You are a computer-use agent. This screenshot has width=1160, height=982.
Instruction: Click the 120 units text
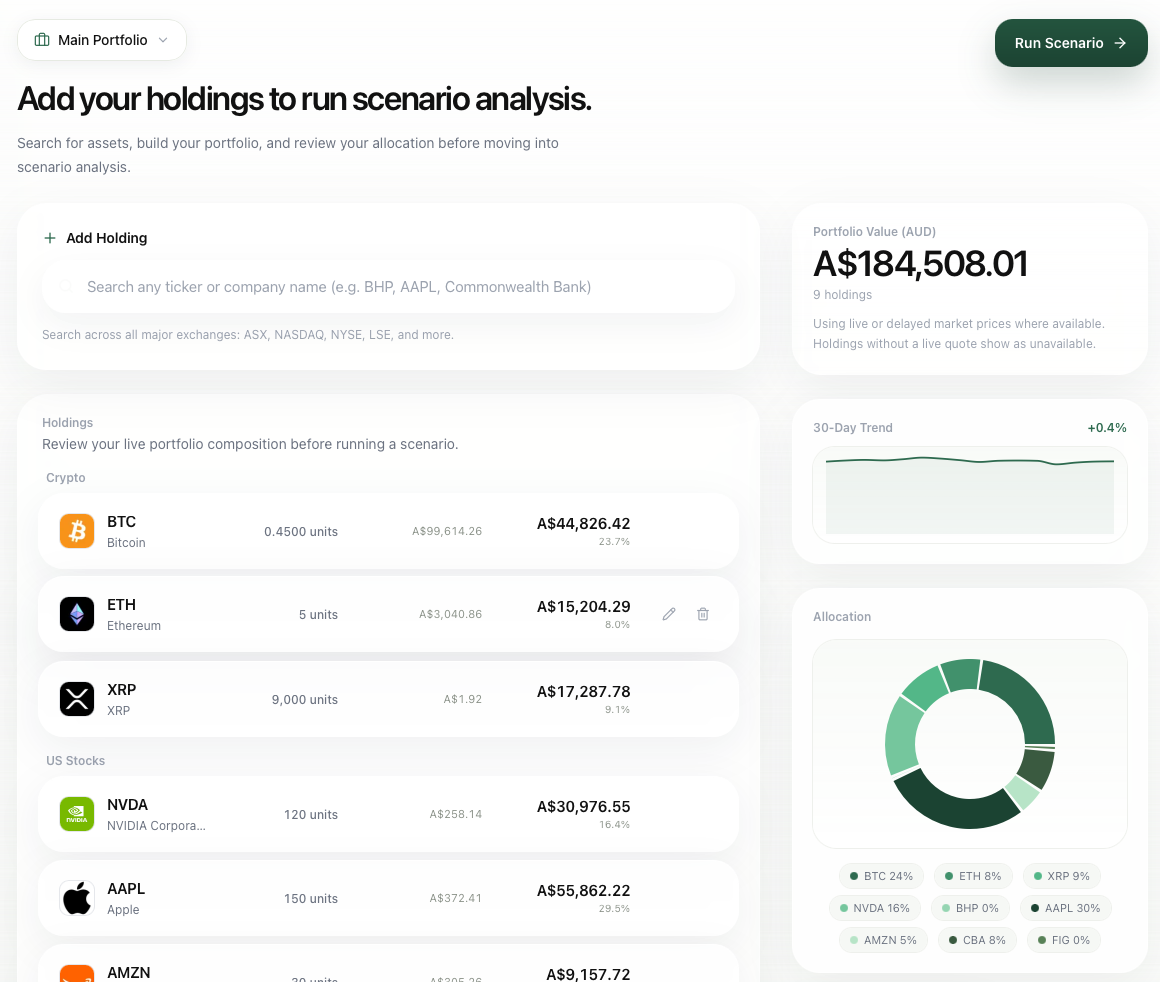pyautogui.click(x=311, y=814)
